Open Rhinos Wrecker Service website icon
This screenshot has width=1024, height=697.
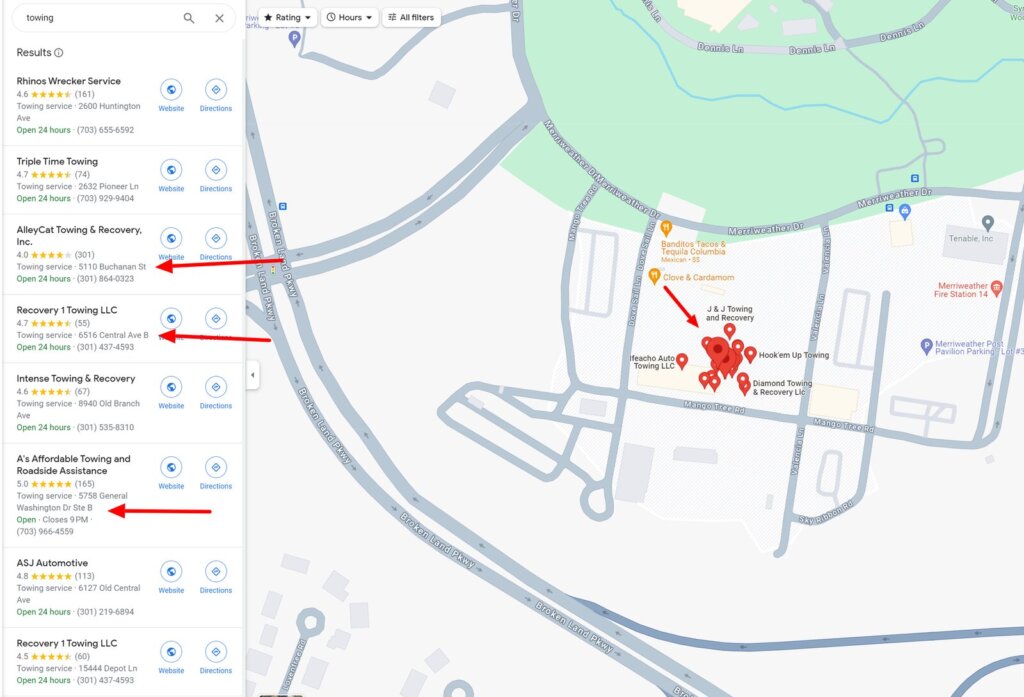click(x=171, y=90)
